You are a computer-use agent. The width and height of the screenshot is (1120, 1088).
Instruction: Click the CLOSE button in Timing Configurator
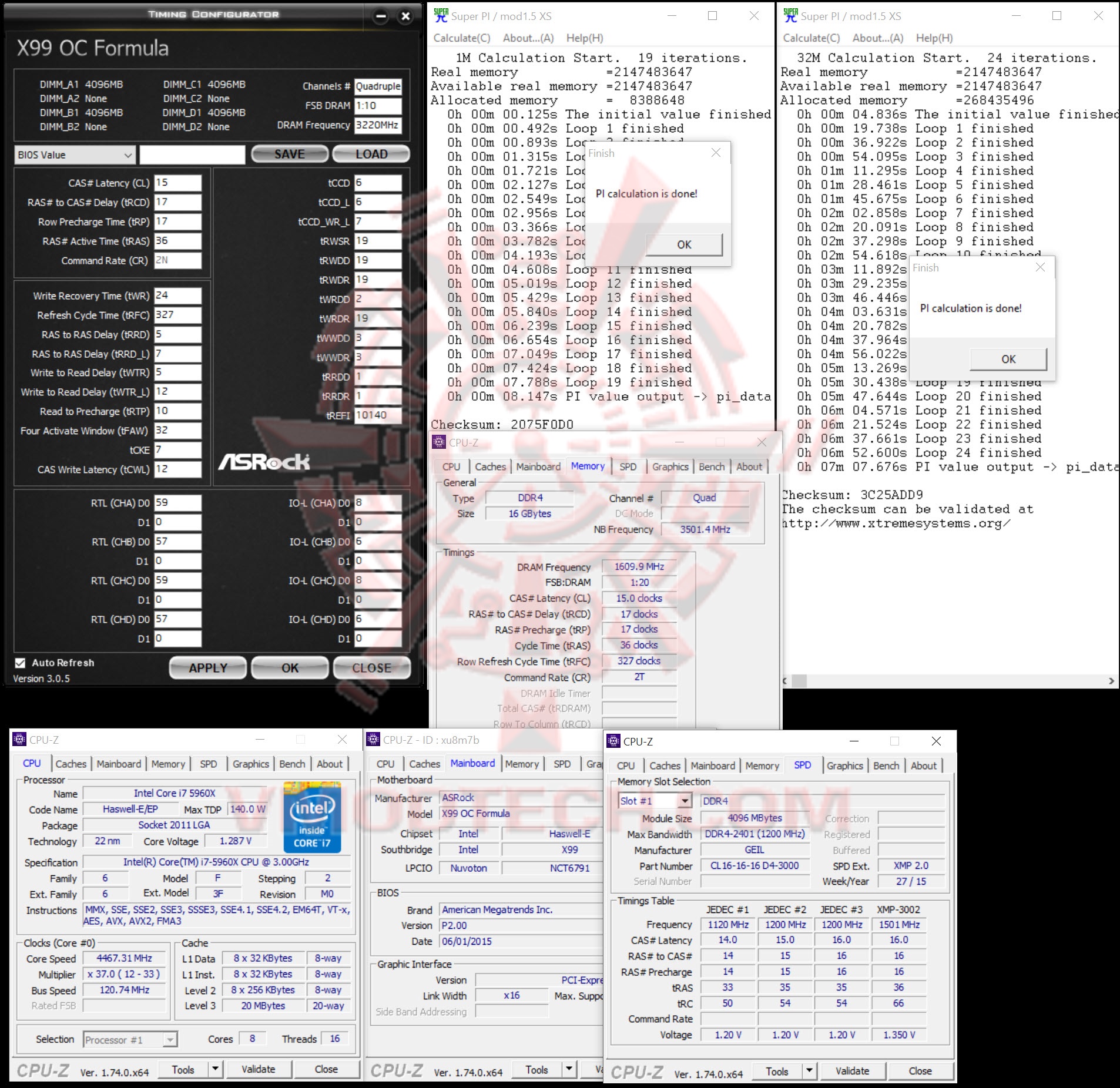371,668
